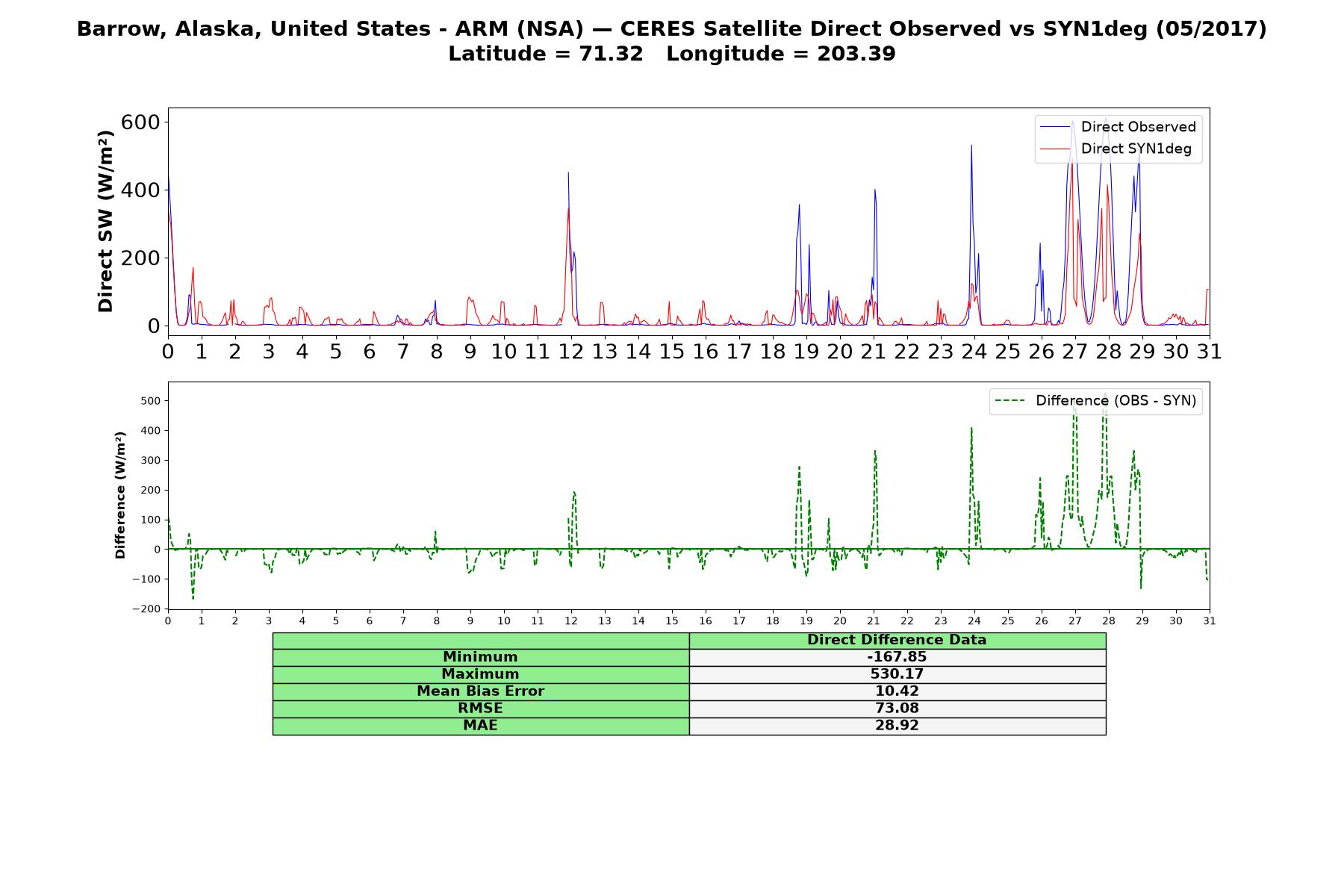Click the Mean Bias Error label cell
The width and height of the screenshot is (1344, 896).
(x=481, y=691)
